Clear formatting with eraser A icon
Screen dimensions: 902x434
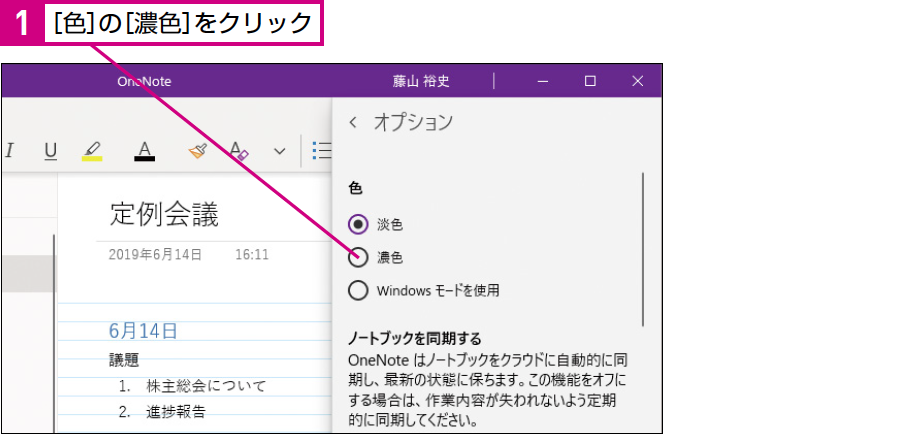tap(238, 151)
